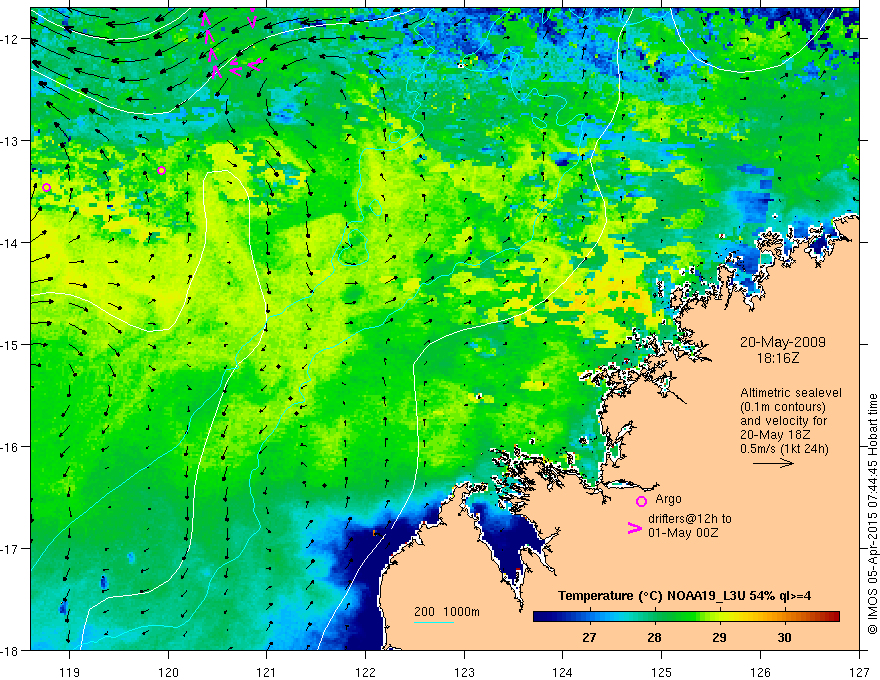The width and height of the screenshot is (880, 680).
Task: Click longitude label 127
Action: point(859,672)
